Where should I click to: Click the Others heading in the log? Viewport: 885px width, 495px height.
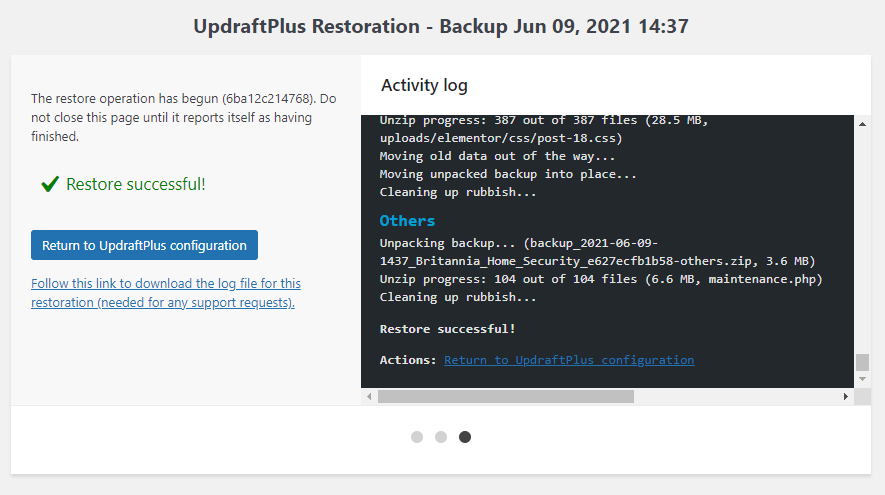point(407,221)
